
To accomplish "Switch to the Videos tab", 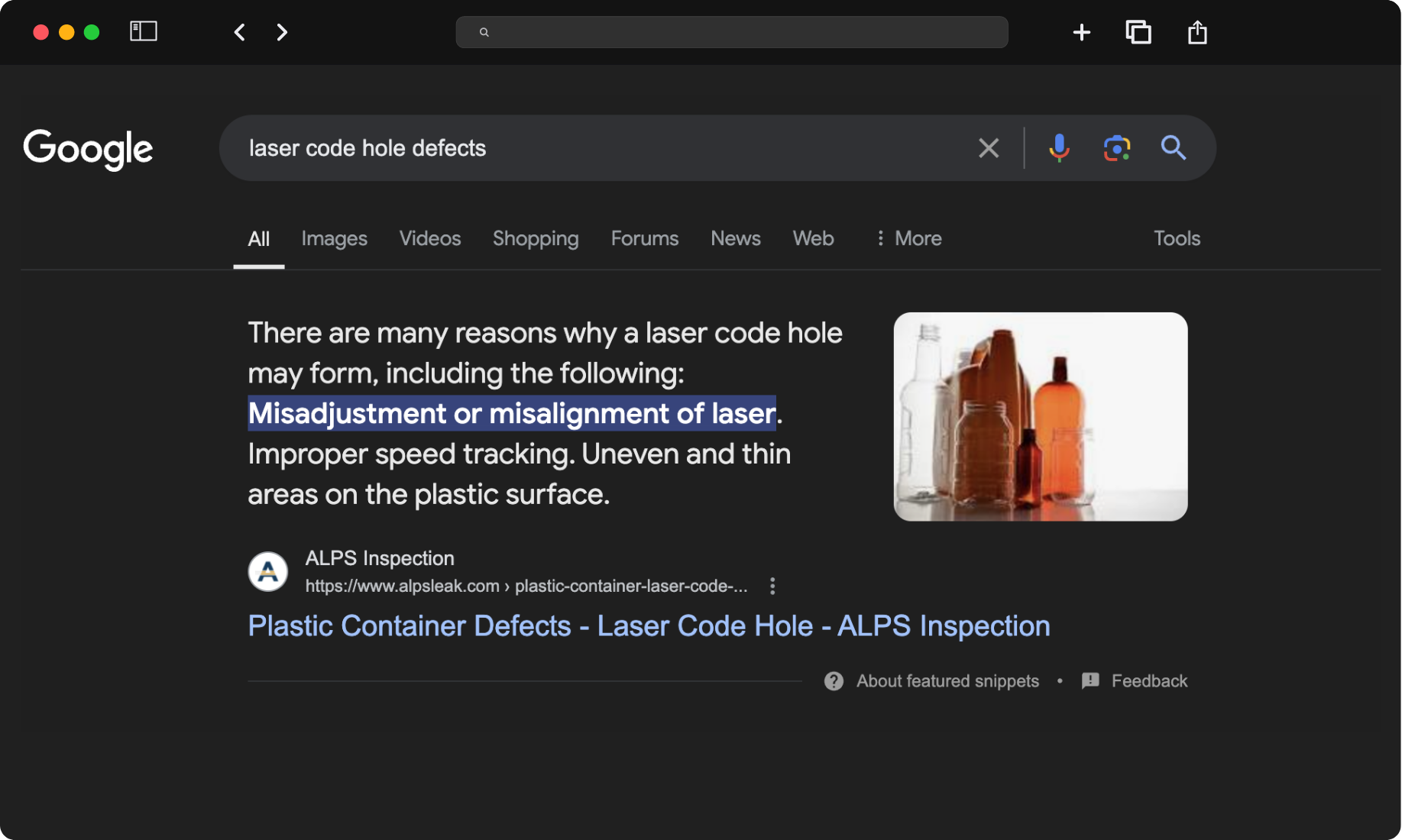I will (430, 239).
